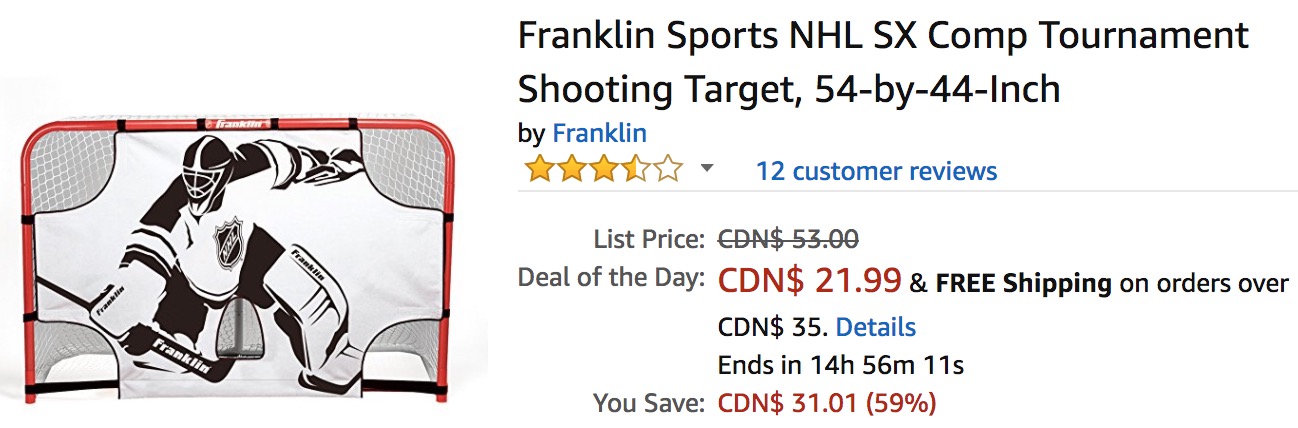The image size is (1298, 428).
Task: Click the first gold rating star
Action: pos(540,170)
